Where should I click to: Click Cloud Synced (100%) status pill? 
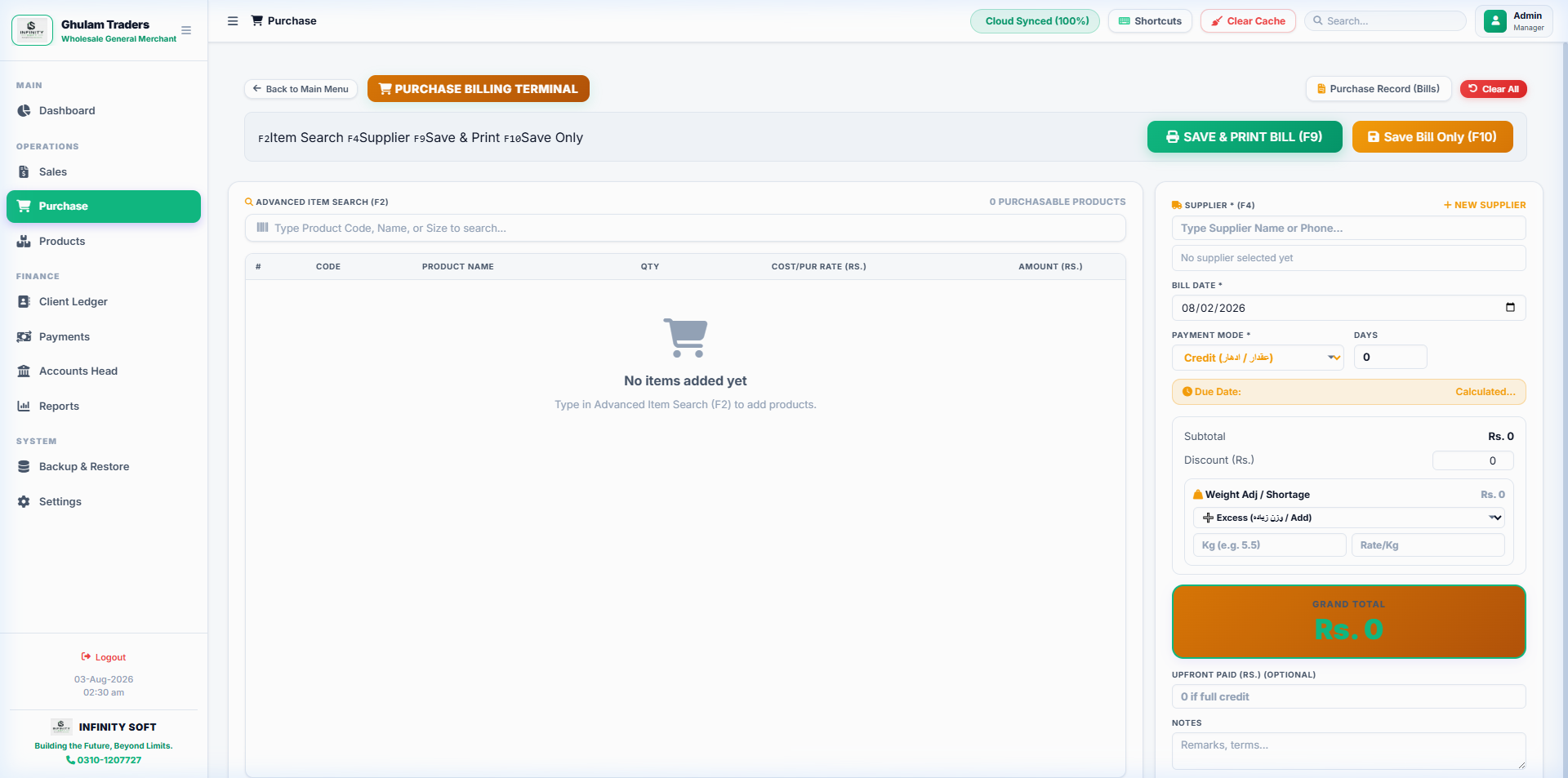[1035, 21]
